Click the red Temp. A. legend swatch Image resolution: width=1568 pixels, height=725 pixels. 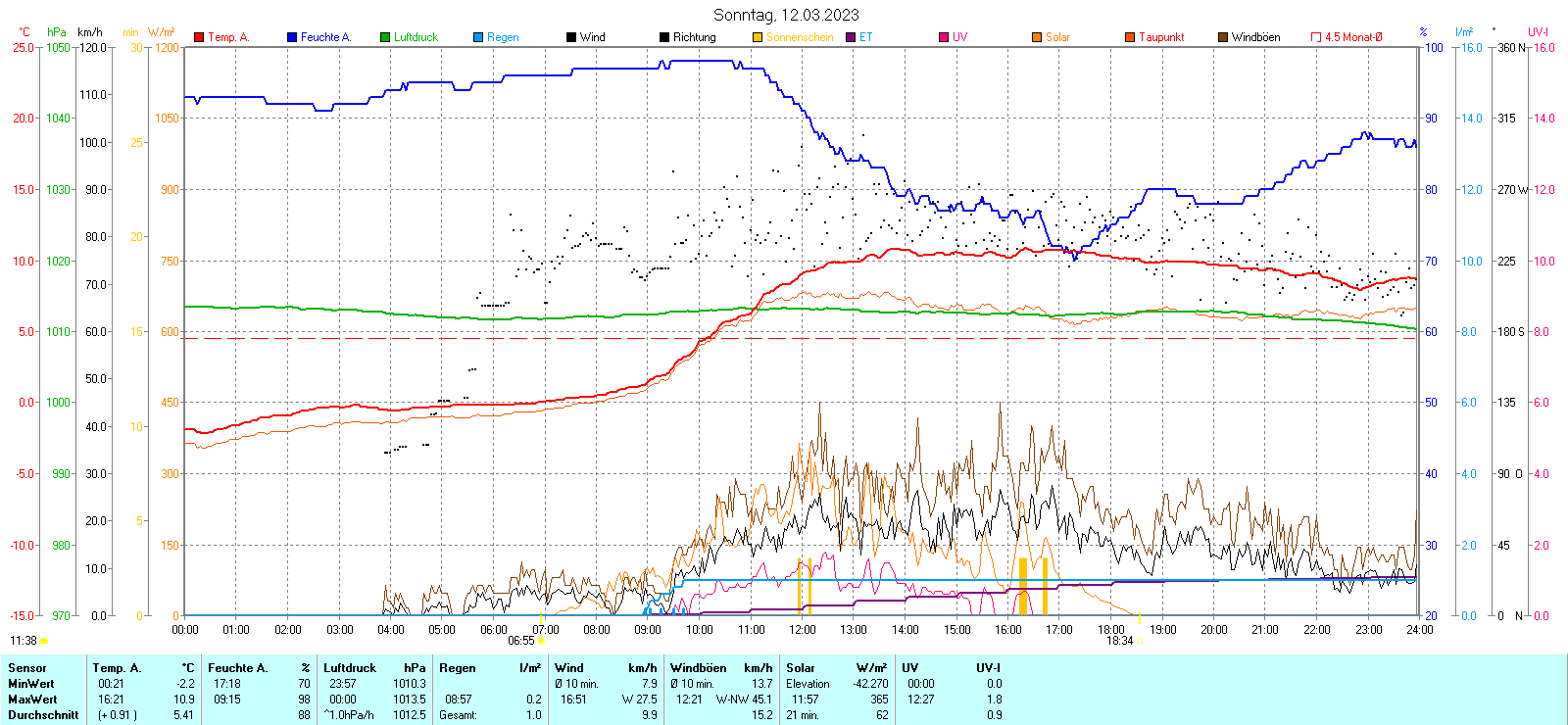[x=199, y=37]
